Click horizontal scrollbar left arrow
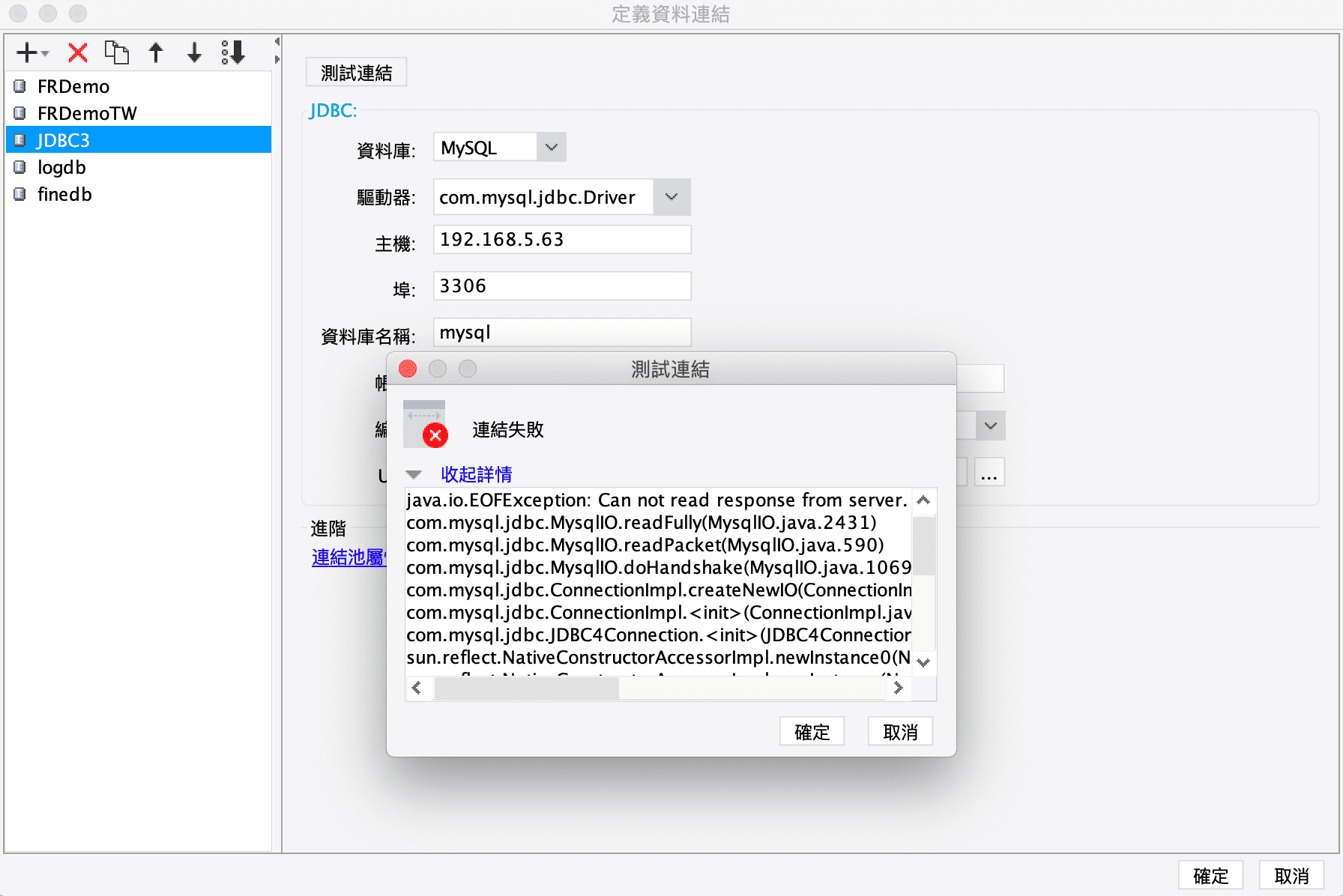Viewport: 1343px width, 896px height. point(417,688)
